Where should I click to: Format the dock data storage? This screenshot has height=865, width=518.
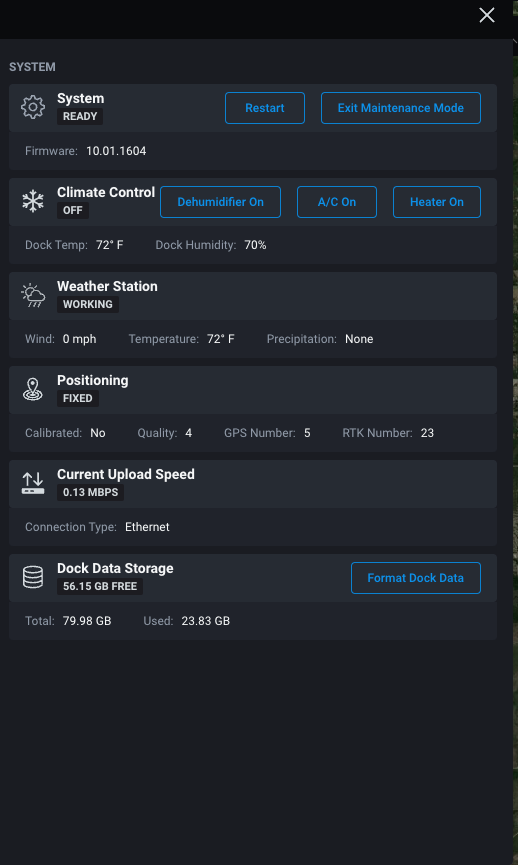[415, 578]
